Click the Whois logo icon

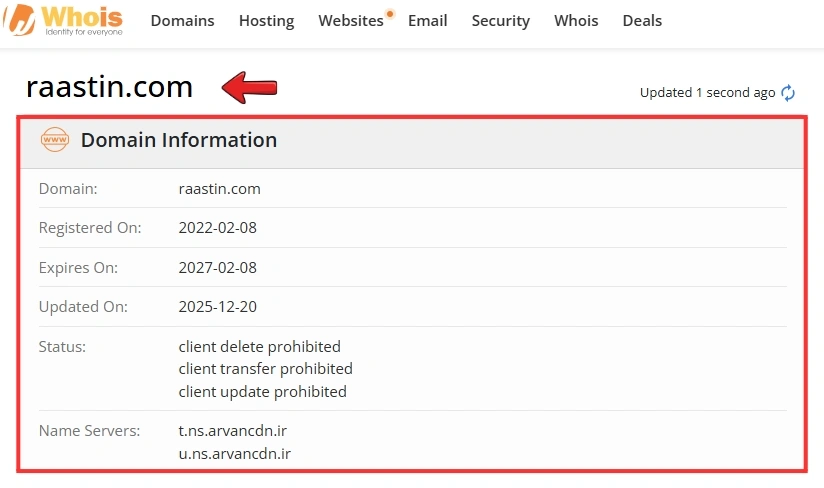tap(19, 20)
